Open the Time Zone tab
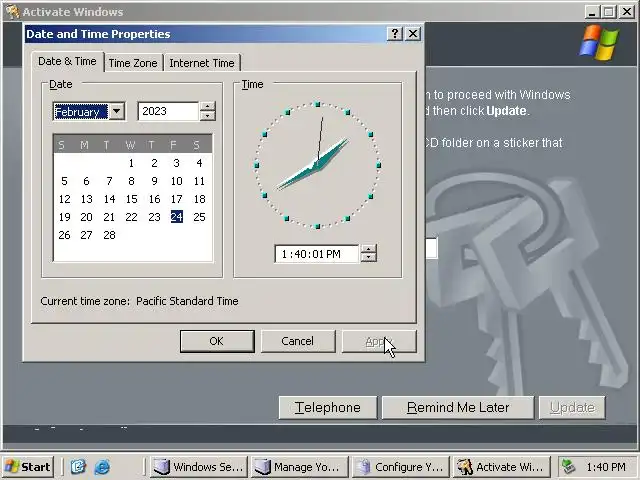Screen dimensions: 640x480 (x=133, y=63)
